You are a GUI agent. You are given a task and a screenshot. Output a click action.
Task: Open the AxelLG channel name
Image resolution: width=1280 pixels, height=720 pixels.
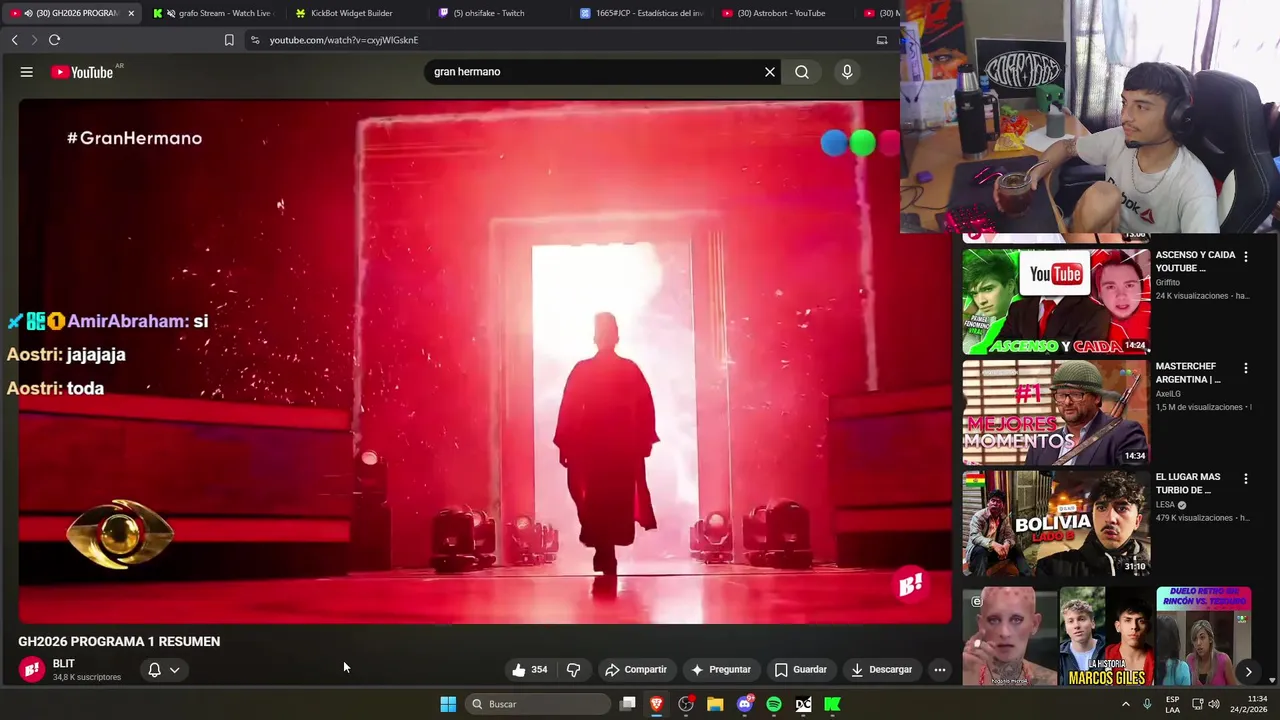point(1166,394)
